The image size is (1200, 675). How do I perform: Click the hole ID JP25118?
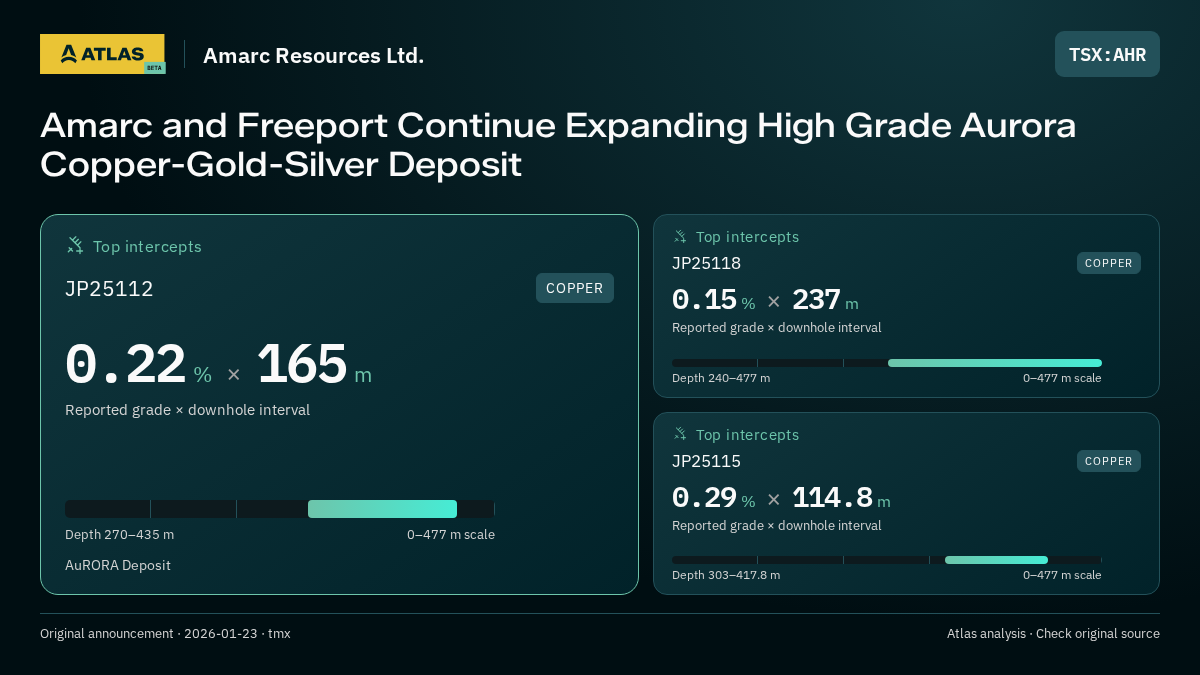pyautogui.click(x=706, y=263)
